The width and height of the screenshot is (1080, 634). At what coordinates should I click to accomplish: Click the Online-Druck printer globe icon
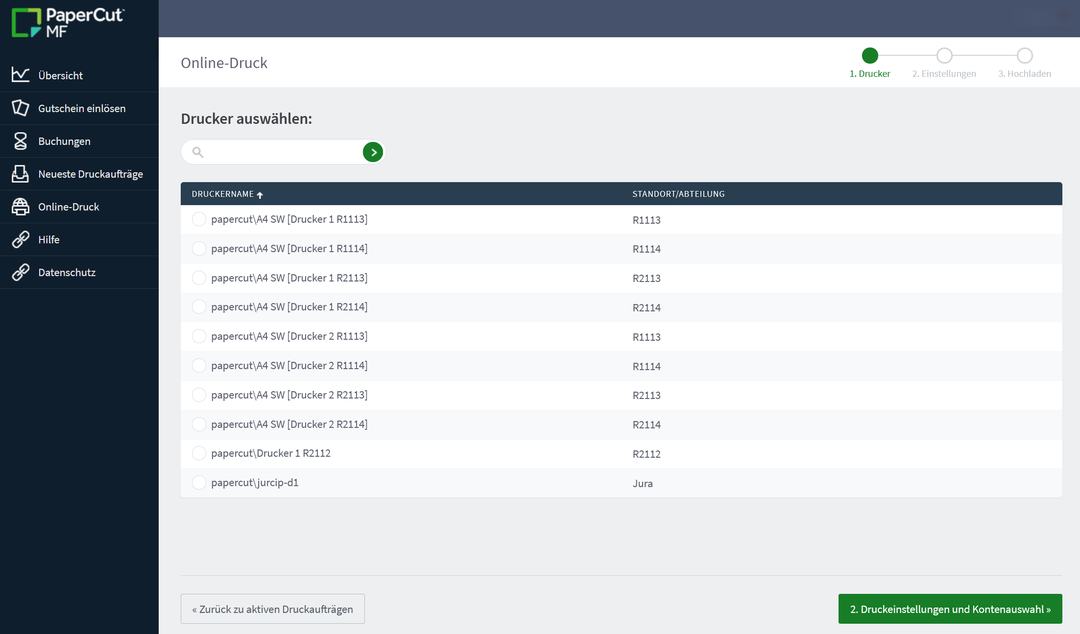click(x=21, y=206)
